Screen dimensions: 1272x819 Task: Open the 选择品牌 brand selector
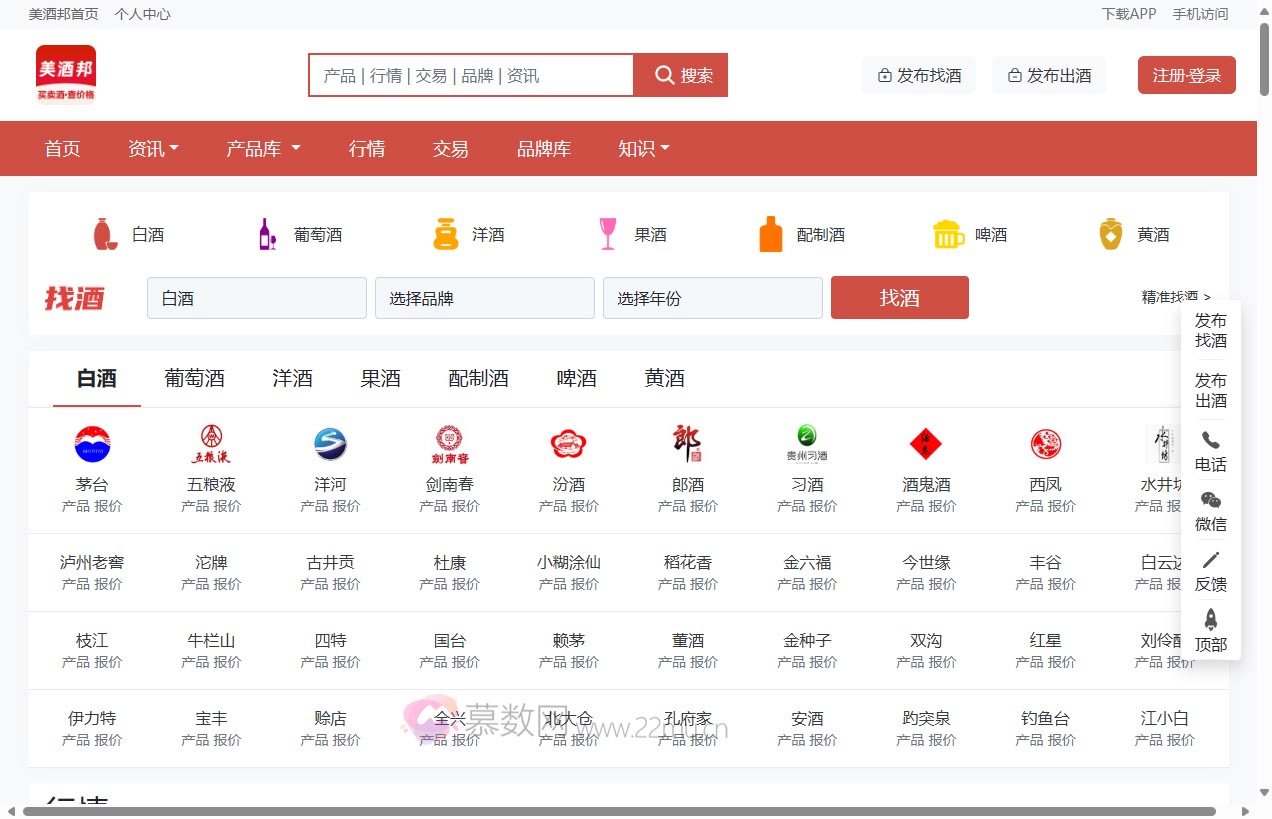coord(484,298)
